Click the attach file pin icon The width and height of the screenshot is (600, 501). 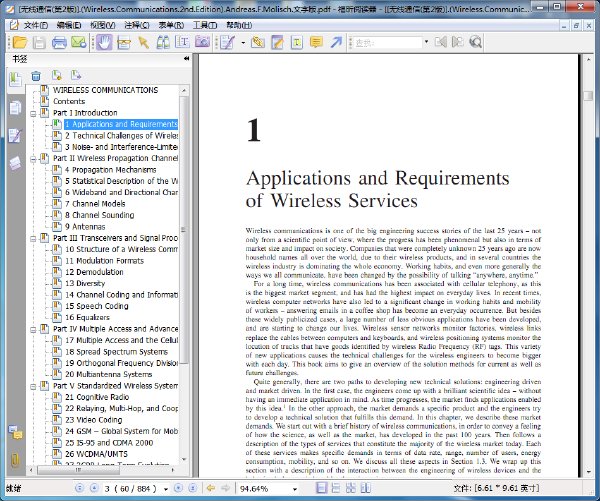coord(258,42)
